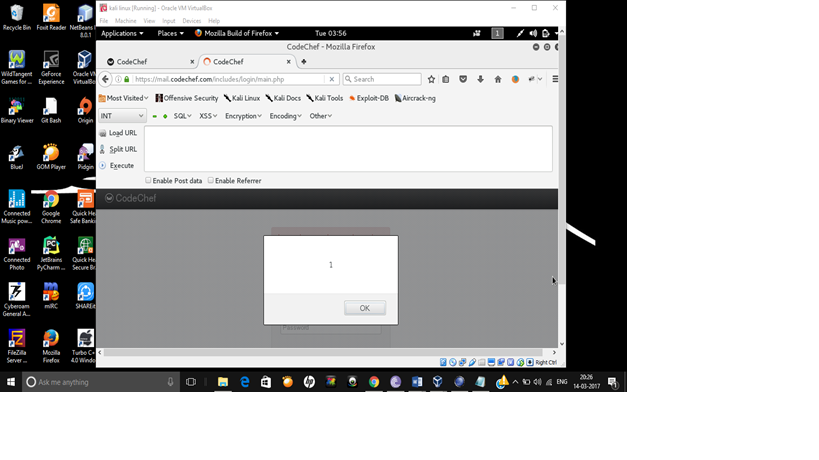The image size is (819, 460).
Task: Click the Firefox account globe icon in toolbar
Action: 515,79
